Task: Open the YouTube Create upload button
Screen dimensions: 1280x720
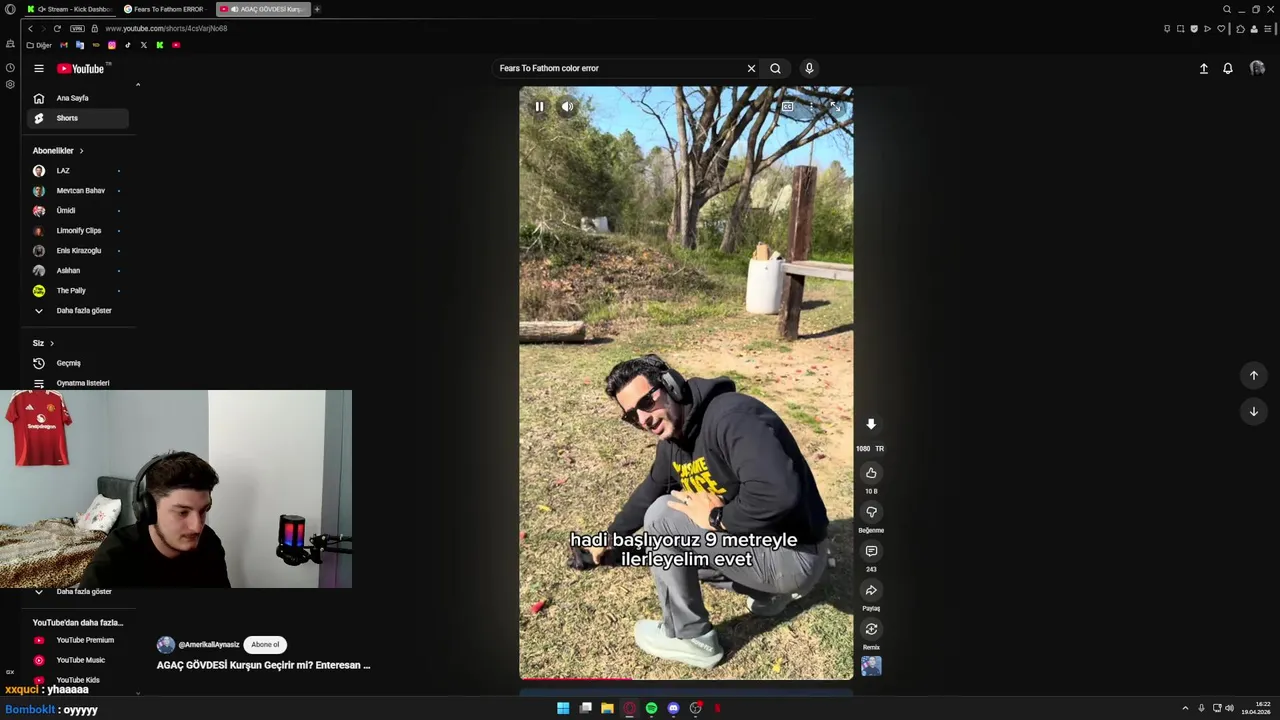Action: [1204, 68]
